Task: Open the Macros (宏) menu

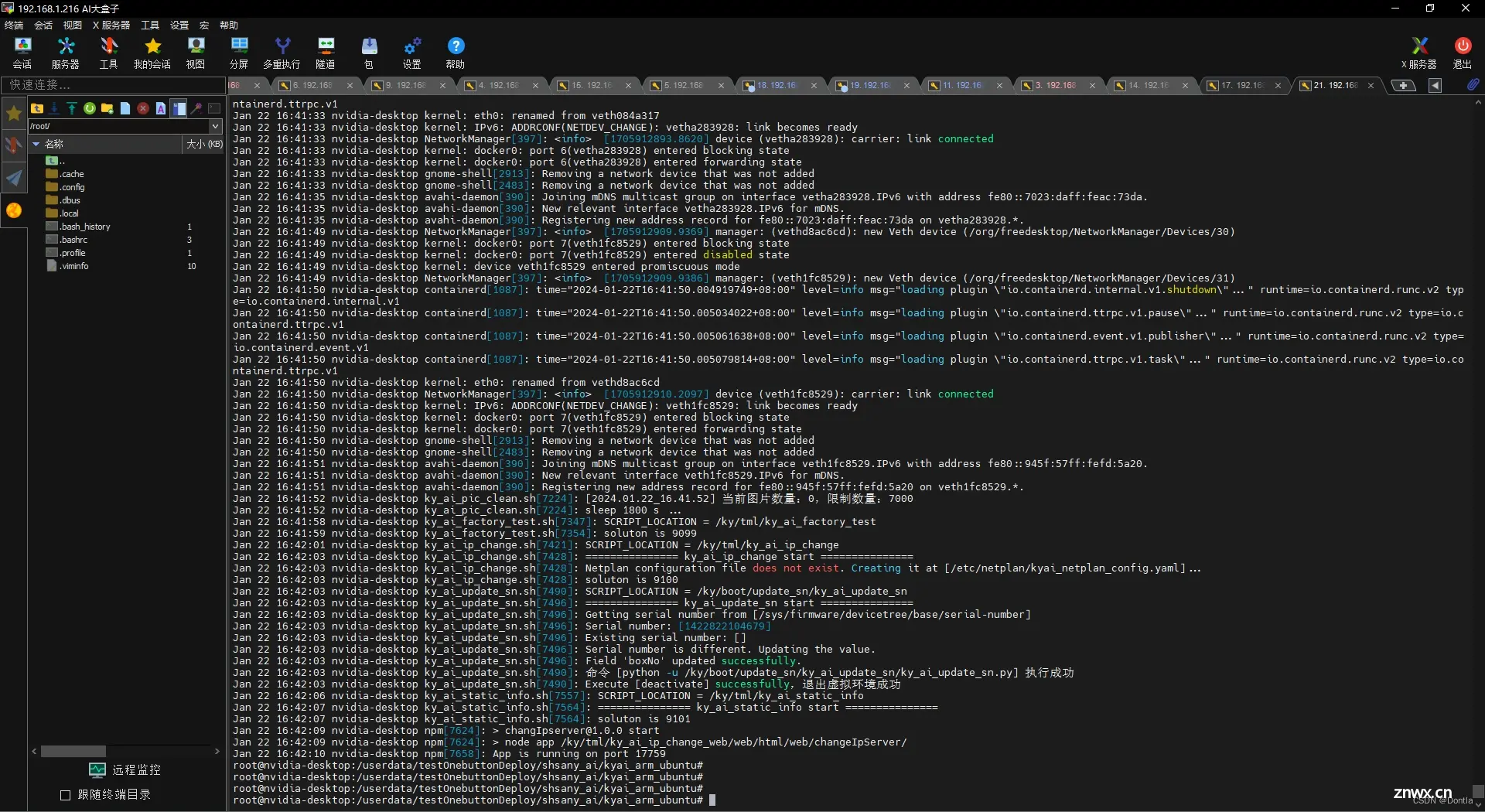Action: click(x=204, y=25)
